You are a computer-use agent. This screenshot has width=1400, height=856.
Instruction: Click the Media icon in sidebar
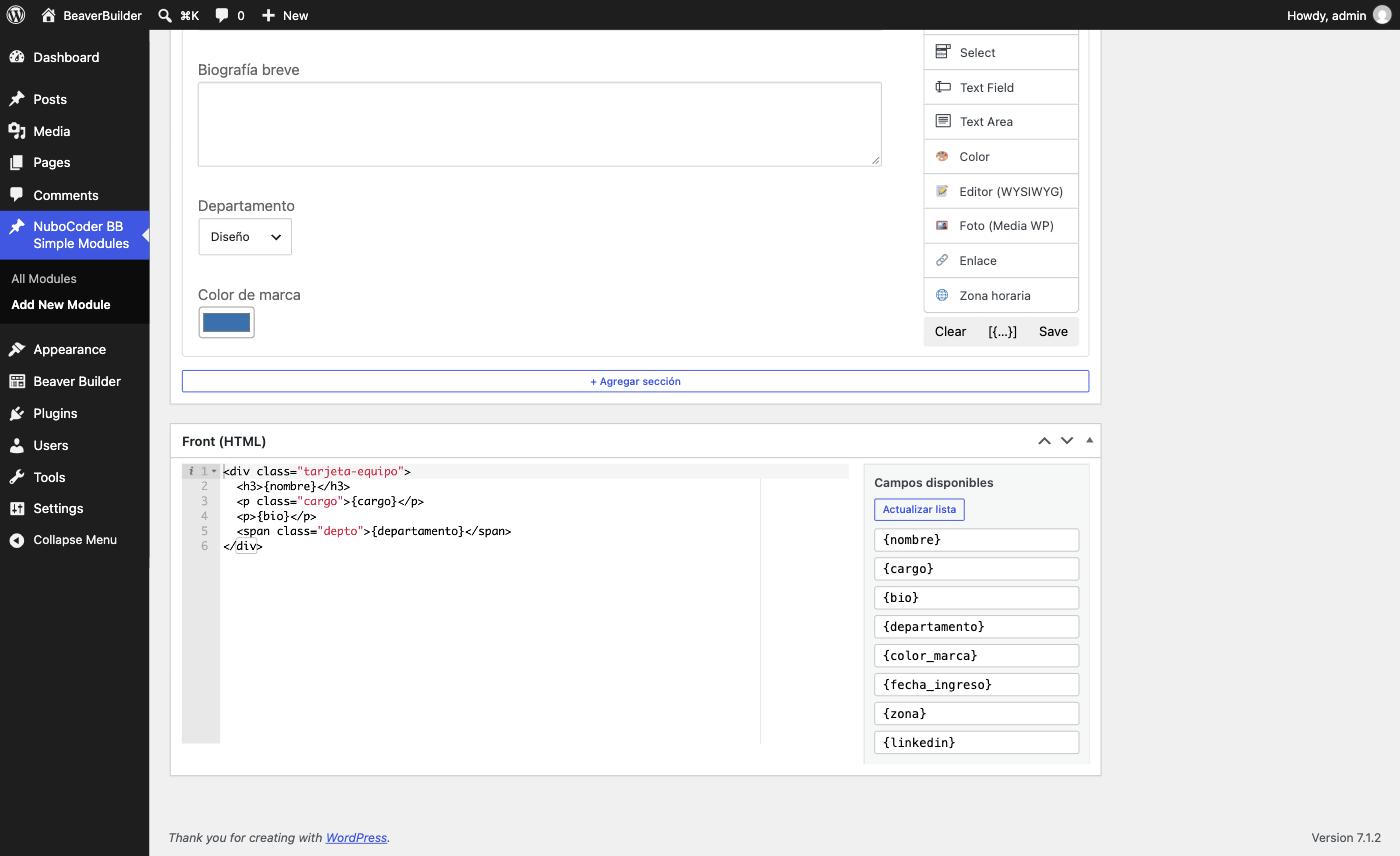click(x=17, y=131)
